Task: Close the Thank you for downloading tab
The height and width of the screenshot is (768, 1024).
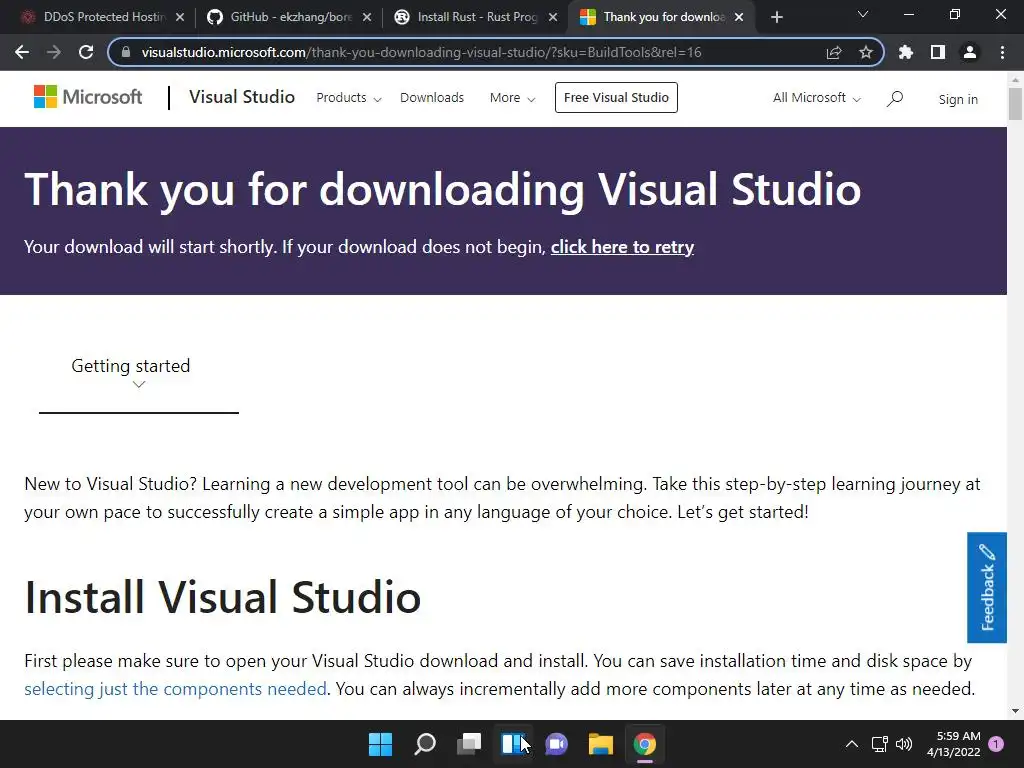Action: tap(739, 17)
